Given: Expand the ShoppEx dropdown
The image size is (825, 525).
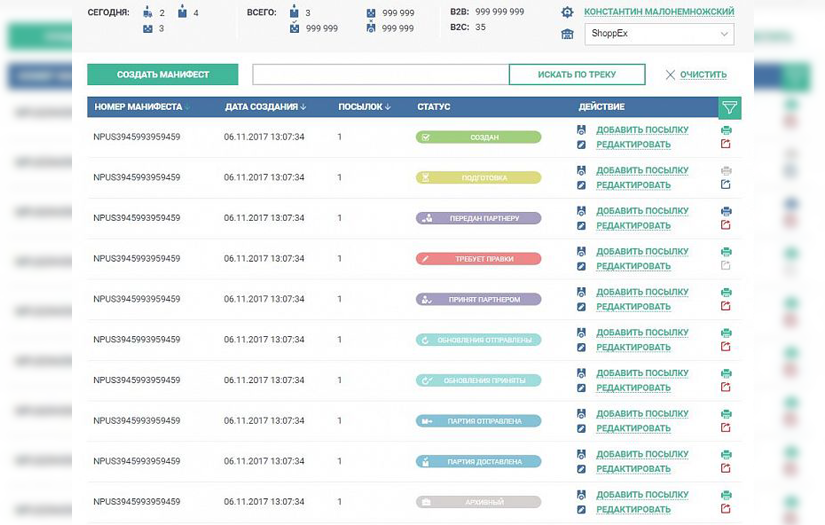Looking at the screenshot, I should 659,34.
